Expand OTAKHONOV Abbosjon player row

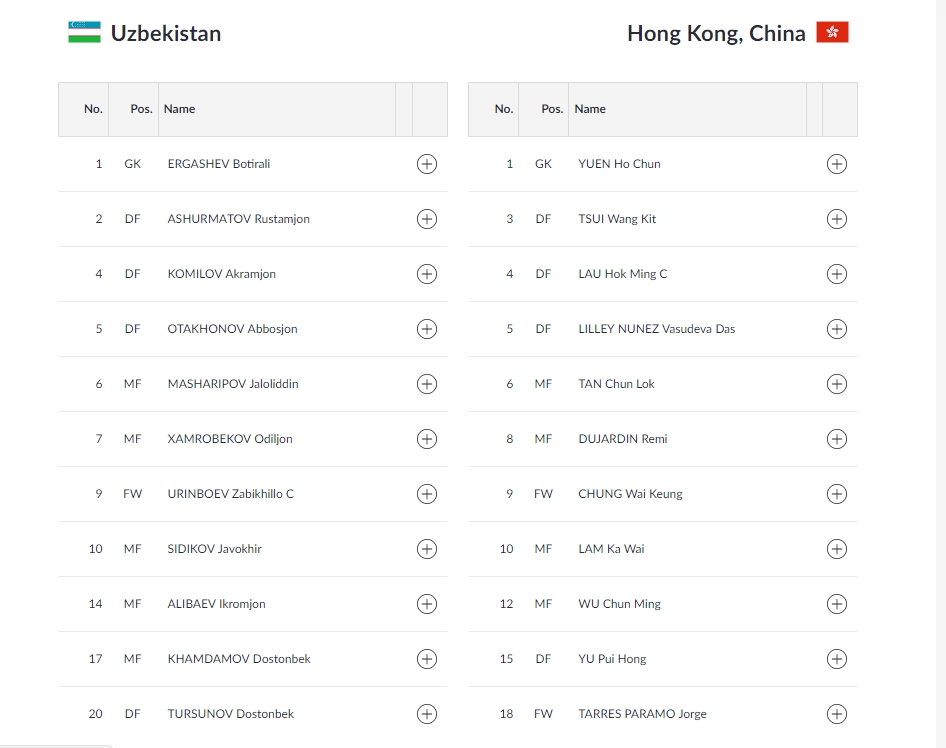point(427,329)
